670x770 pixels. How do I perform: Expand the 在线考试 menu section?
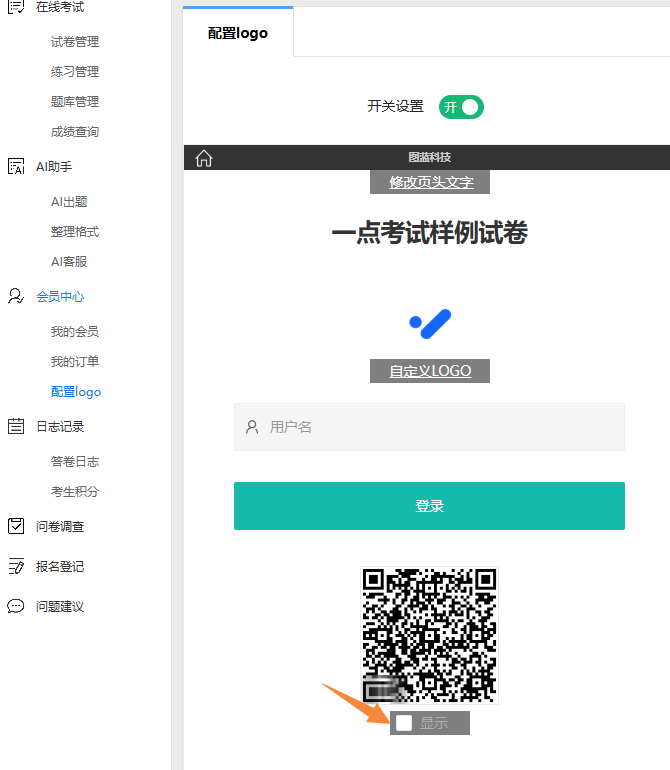click(60, 7)
